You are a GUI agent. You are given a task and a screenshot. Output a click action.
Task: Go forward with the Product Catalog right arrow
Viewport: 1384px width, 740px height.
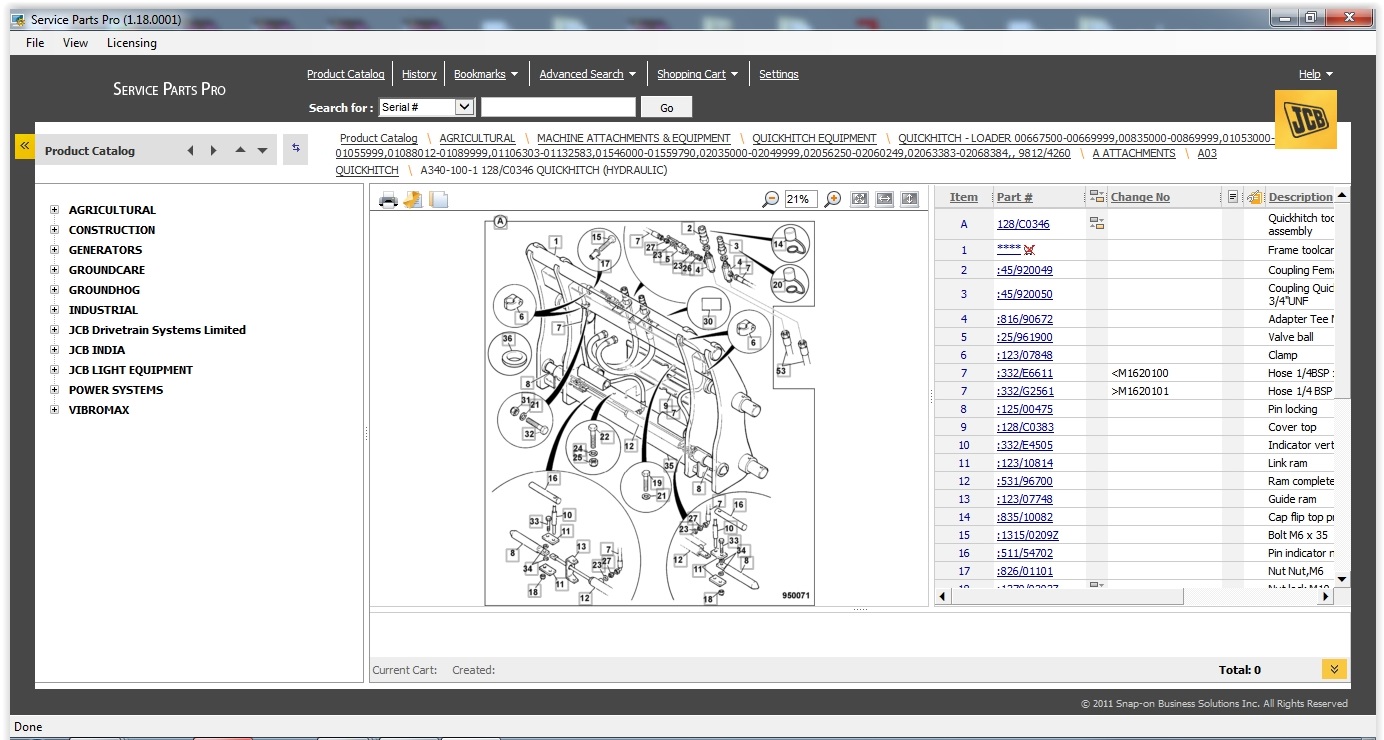click(x=213, y=151)
